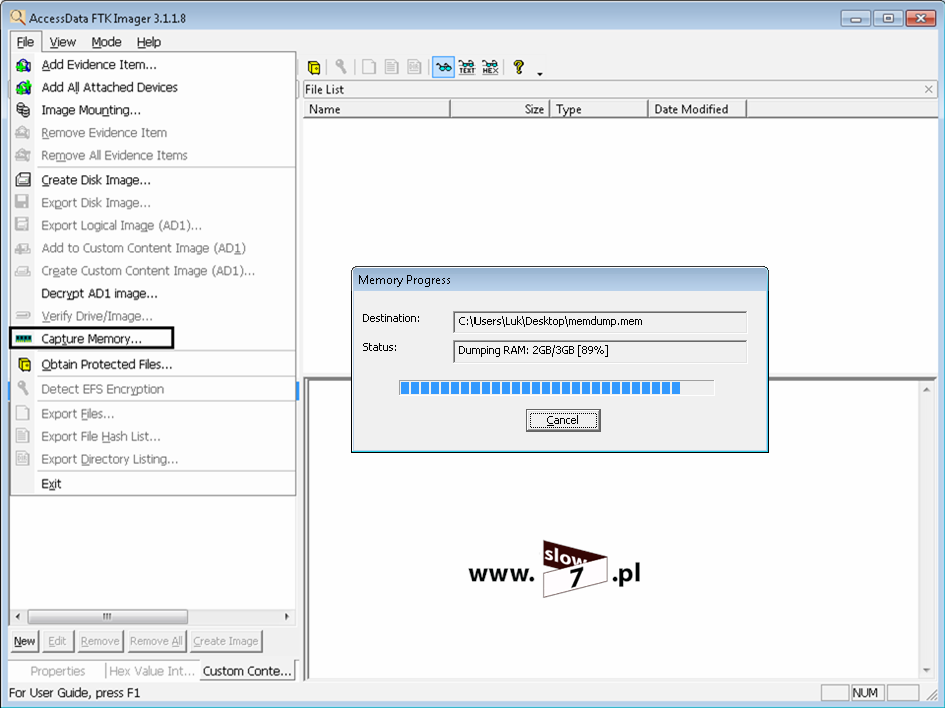Expand the toolbar options arrow

[540, 74]
